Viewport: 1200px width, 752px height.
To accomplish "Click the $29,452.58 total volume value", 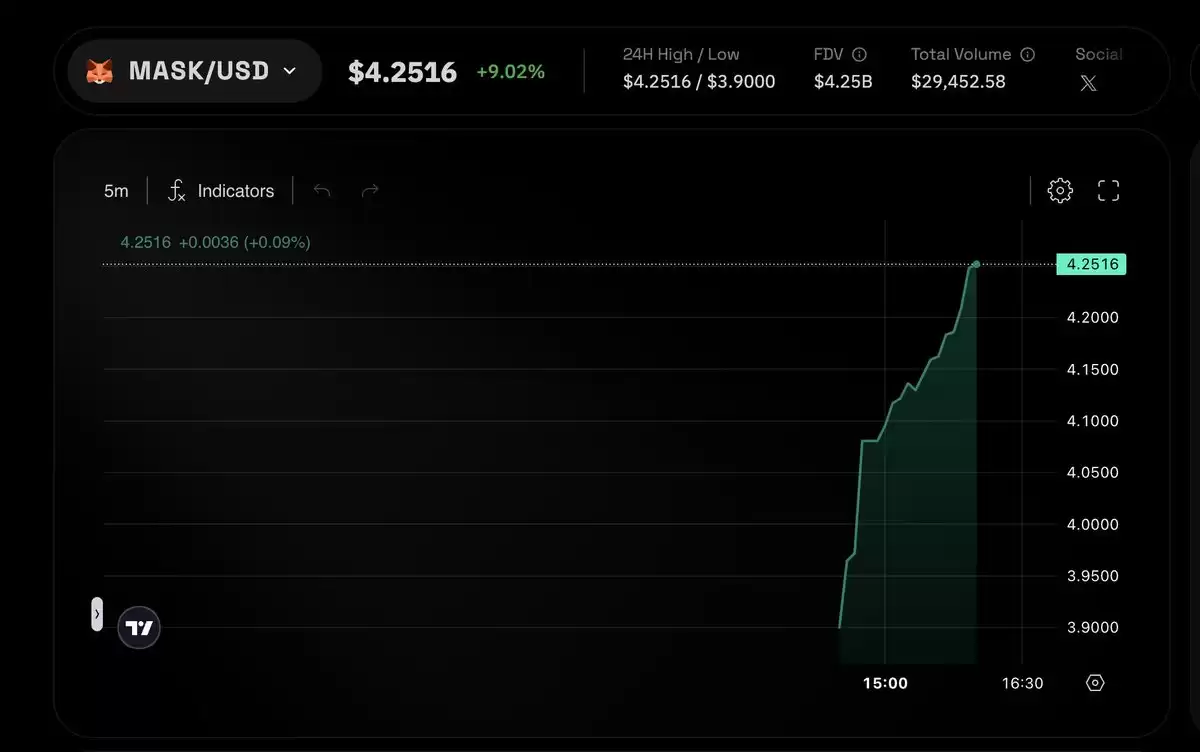I will (958, 82).
